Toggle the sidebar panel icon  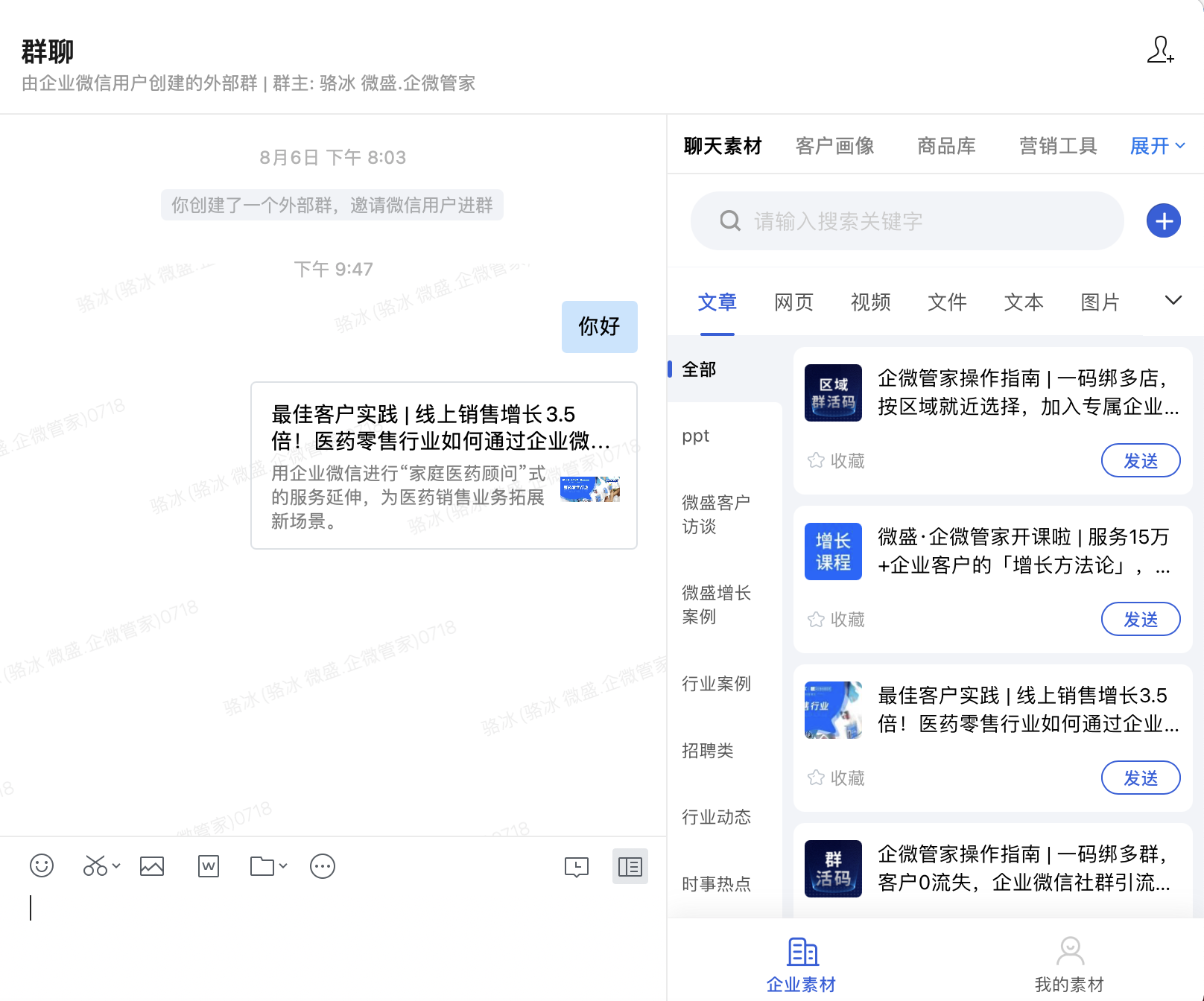[x=630, y=866]
